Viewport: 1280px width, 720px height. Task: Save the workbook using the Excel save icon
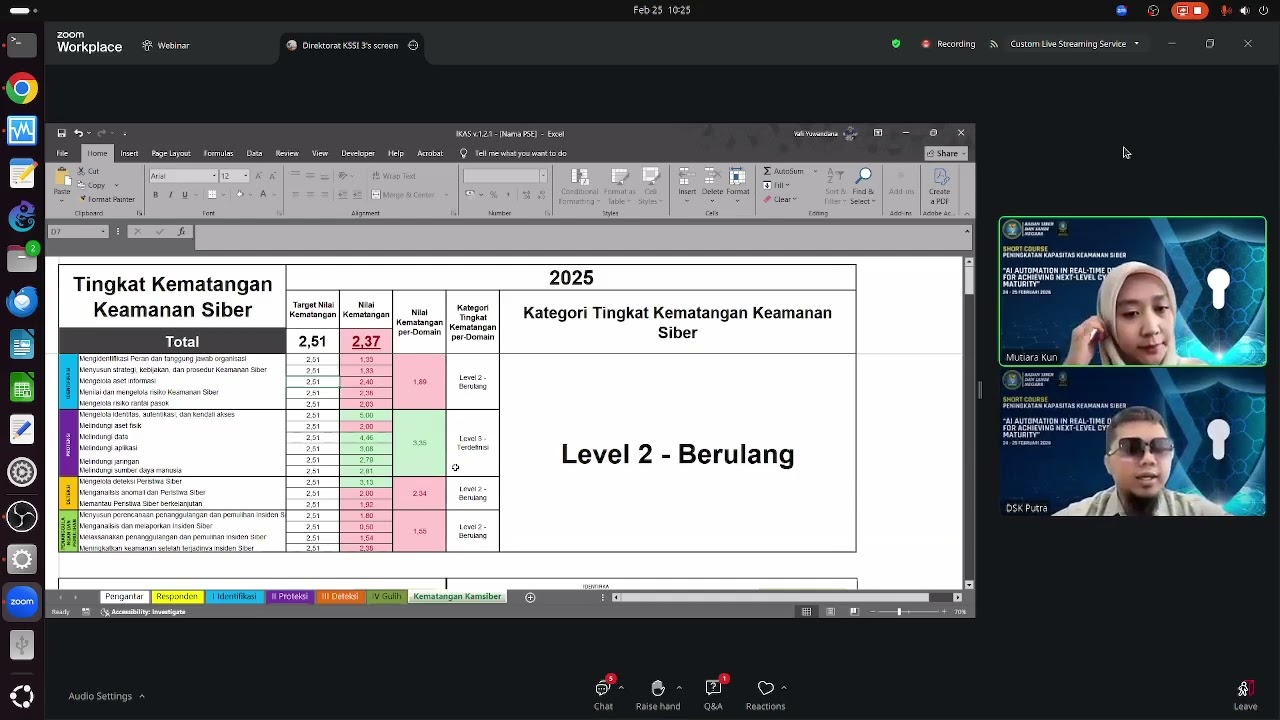pyautogui.click(x=62, y=133)
